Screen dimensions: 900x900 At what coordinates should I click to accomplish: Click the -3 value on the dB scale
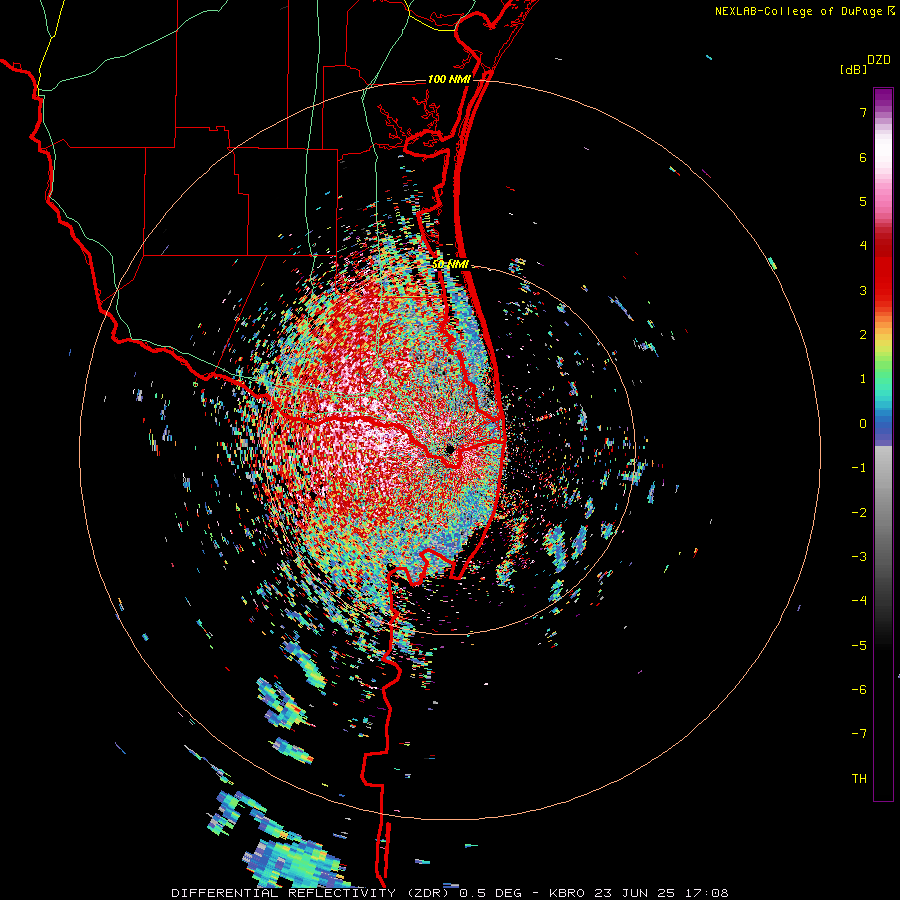[x=859, y=557]
